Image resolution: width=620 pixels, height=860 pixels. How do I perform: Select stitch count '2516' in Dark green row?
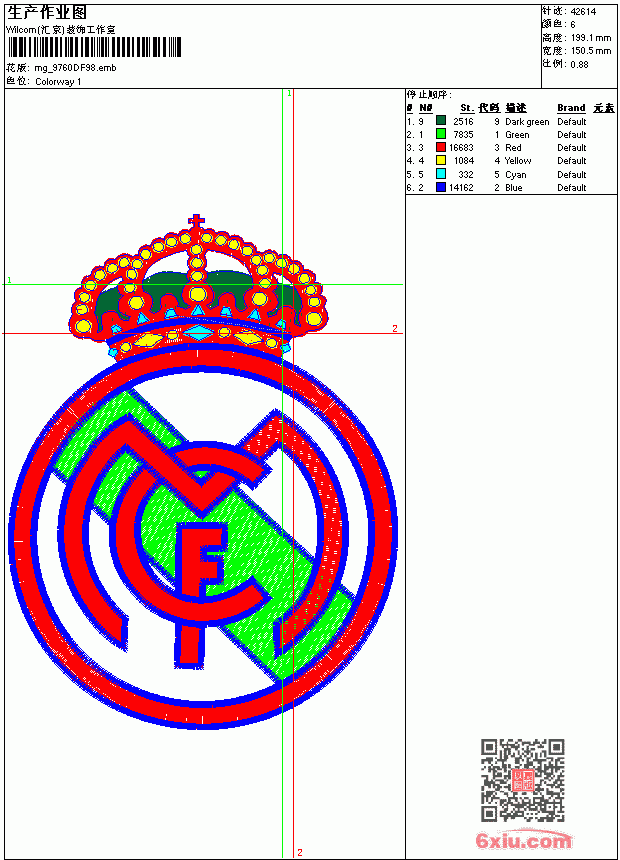(463, 121)
